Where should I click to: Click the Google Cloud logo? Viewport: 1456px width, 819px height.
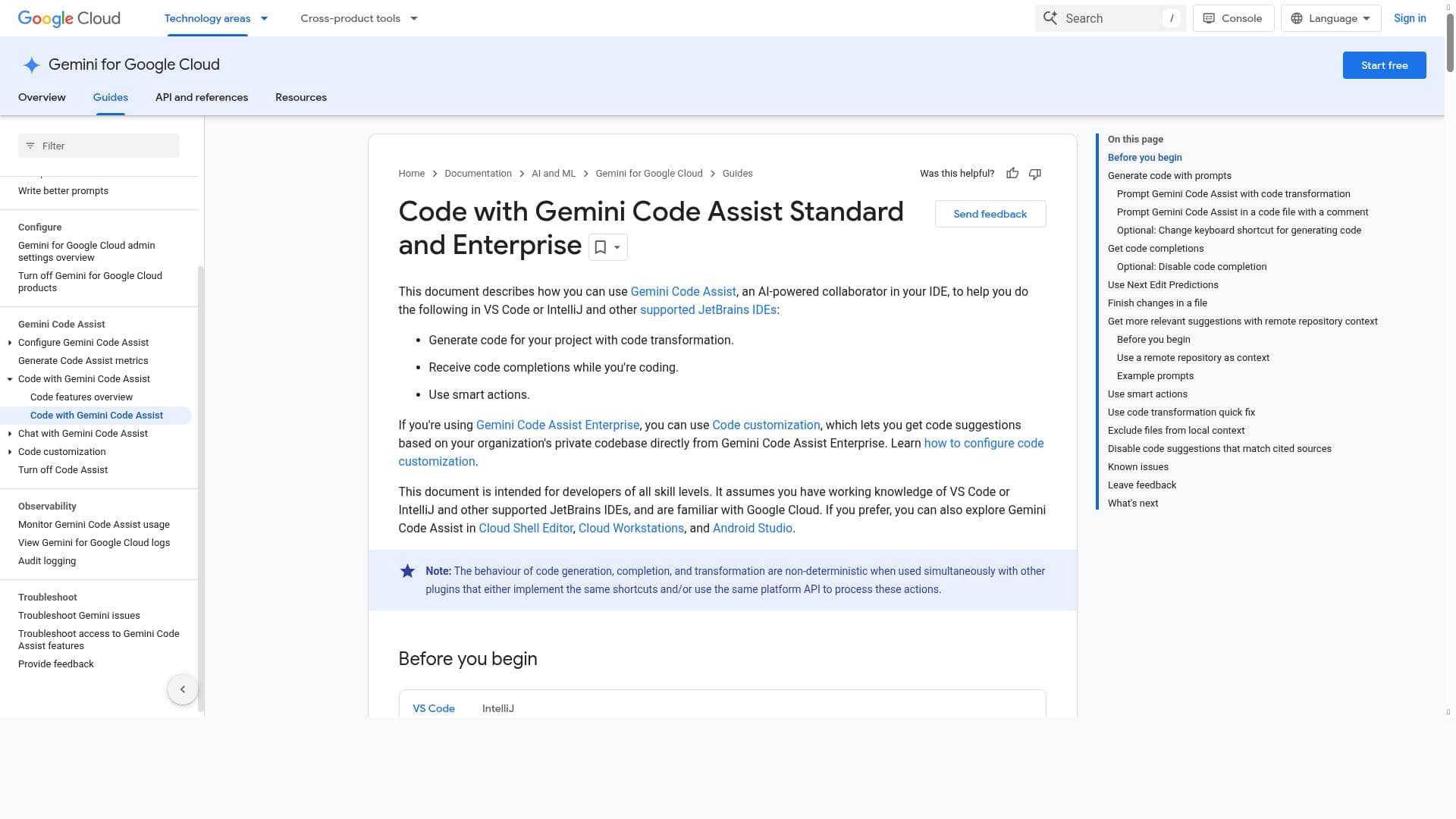pos(69,18)
